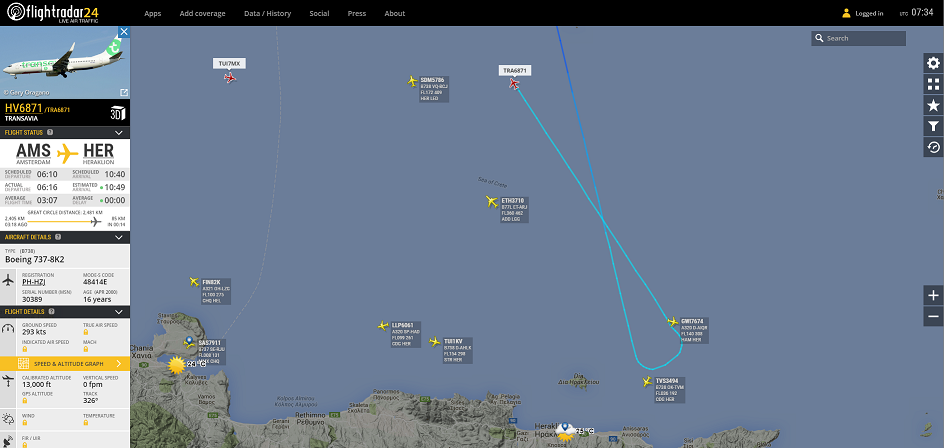Select the ETH3710 aircraft on the map

[492, 202]
